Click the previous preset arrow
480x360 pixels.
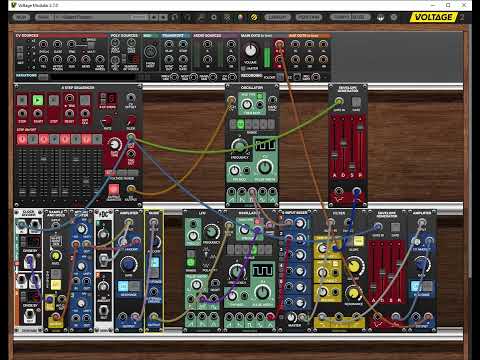[x=154, y=17]
